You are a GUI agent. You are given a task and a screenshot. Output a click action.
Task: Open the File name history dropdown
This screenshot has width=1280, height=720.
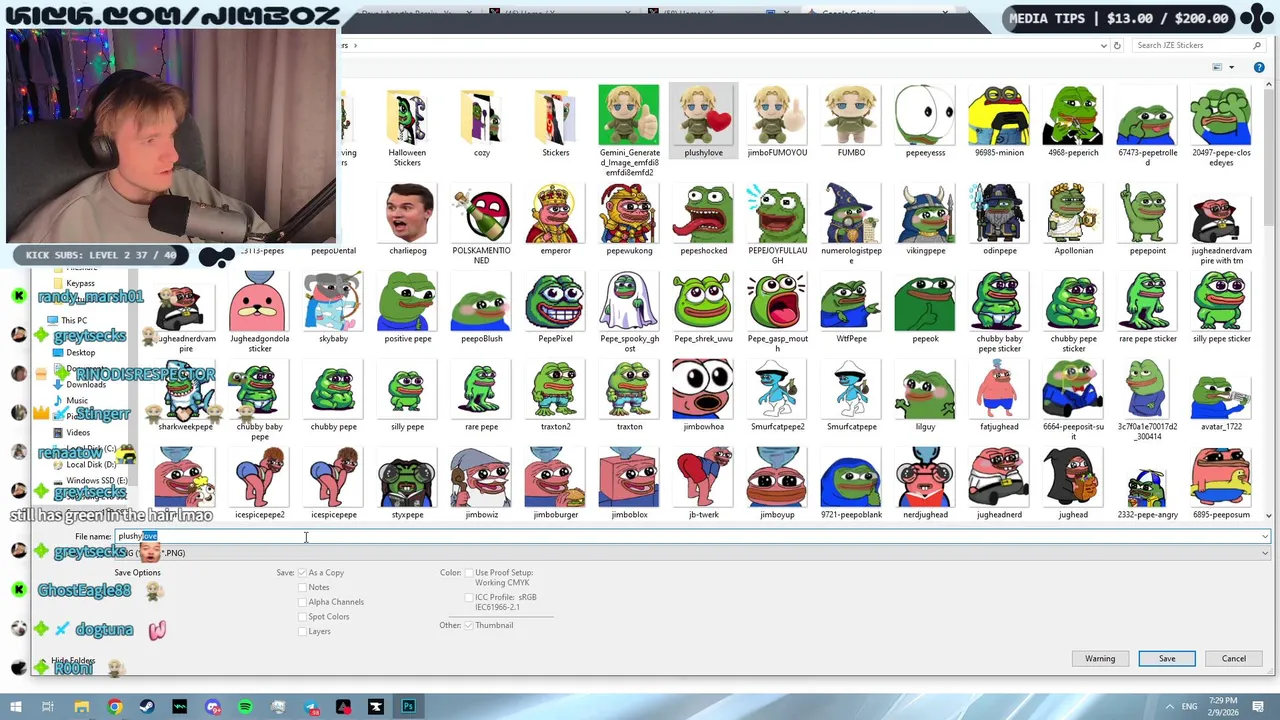(x=1265, y=537)
